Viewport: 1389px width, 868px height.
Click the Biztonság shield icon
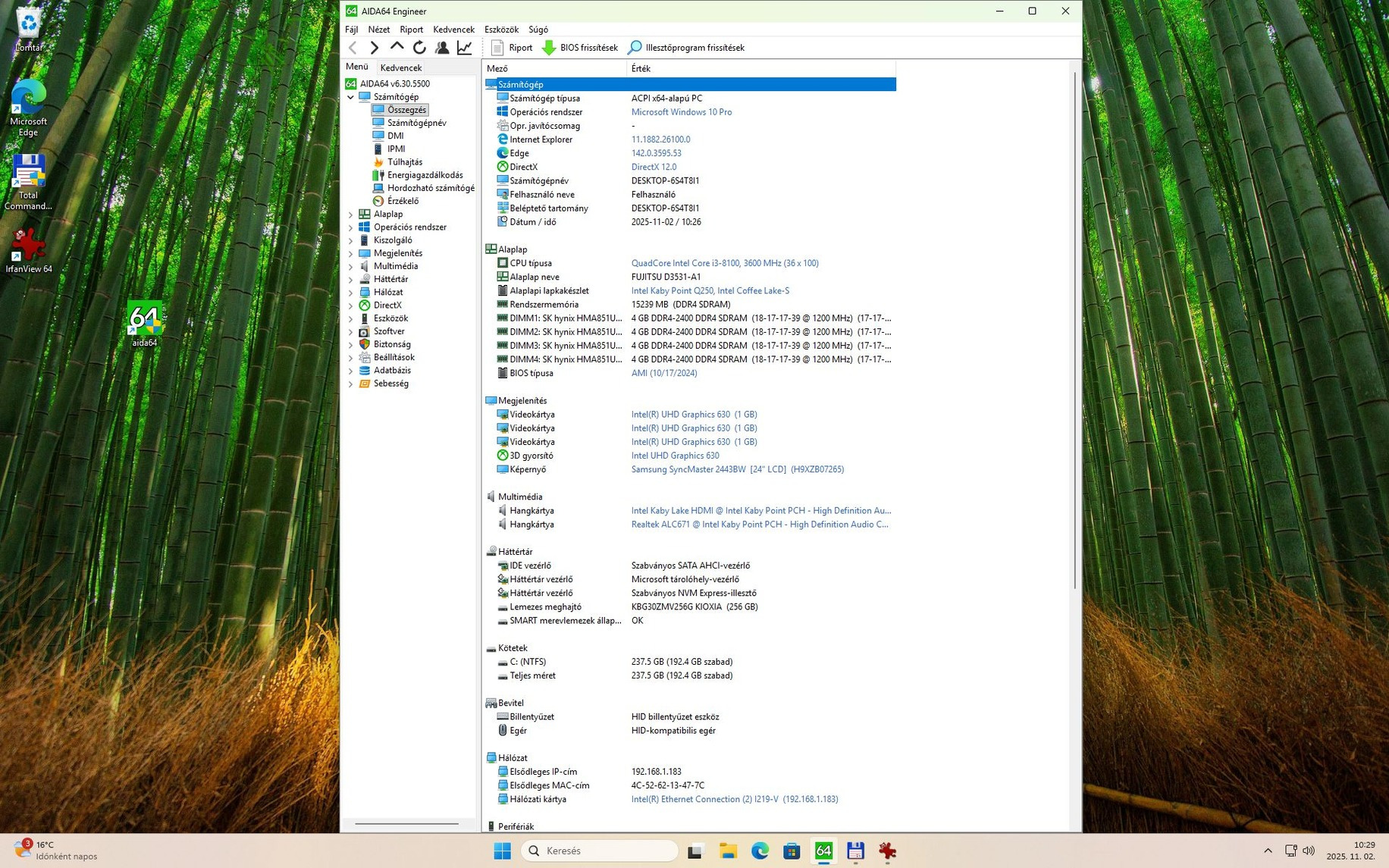[365, 344]
